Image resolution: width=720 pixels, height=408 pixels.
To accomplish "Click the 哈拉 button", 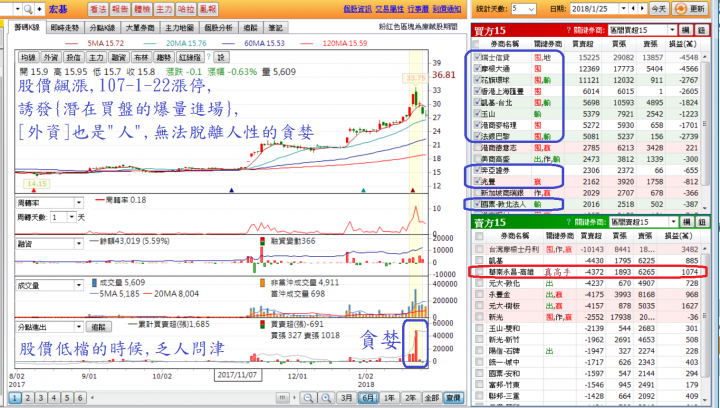I will pos(186,9).
